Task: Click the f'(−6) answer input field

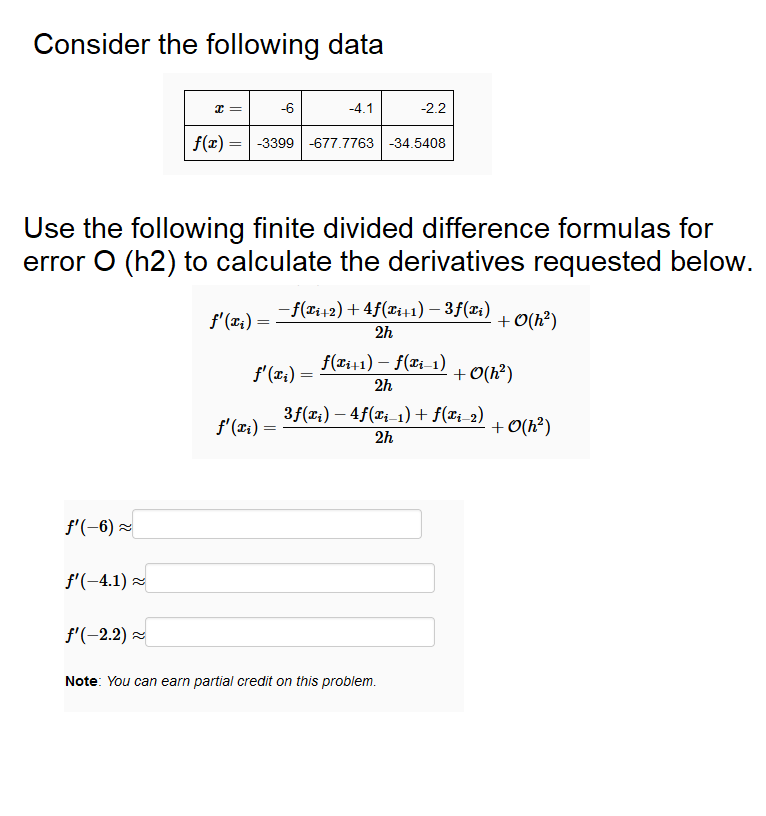Action: 277,523
